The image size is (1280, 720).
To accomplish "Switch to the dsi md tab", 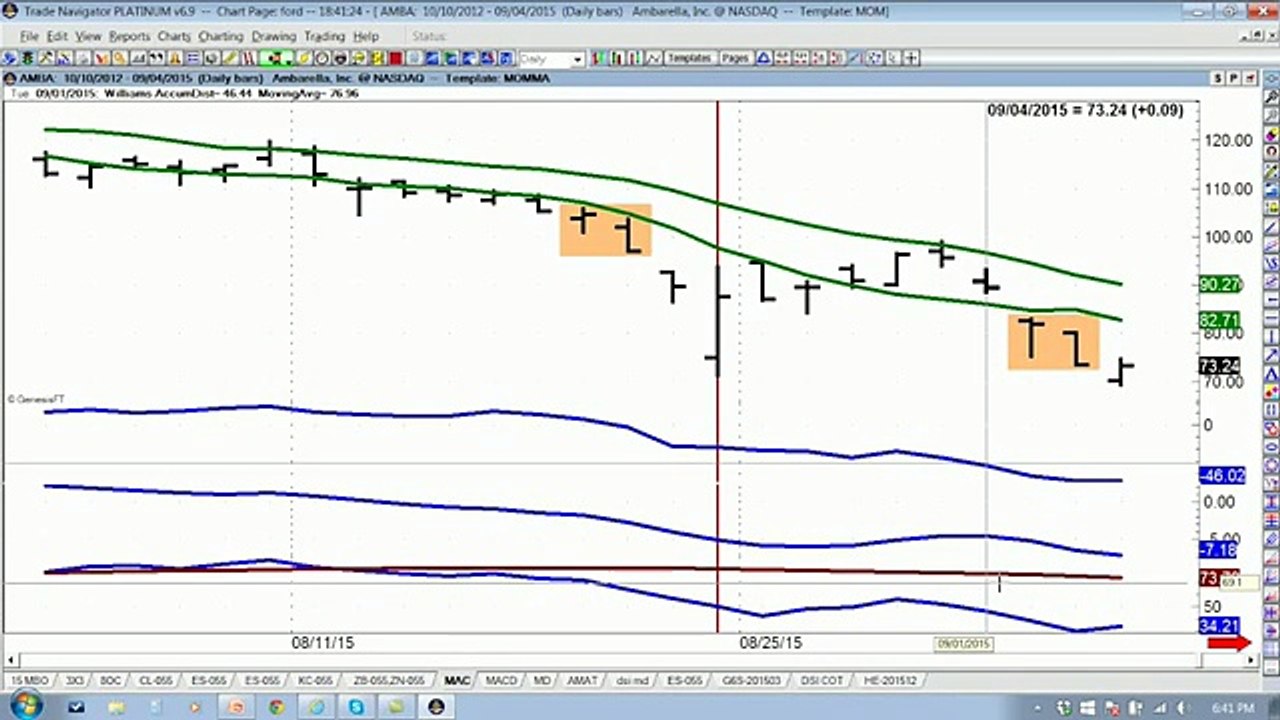I will (x=632, y=680).
